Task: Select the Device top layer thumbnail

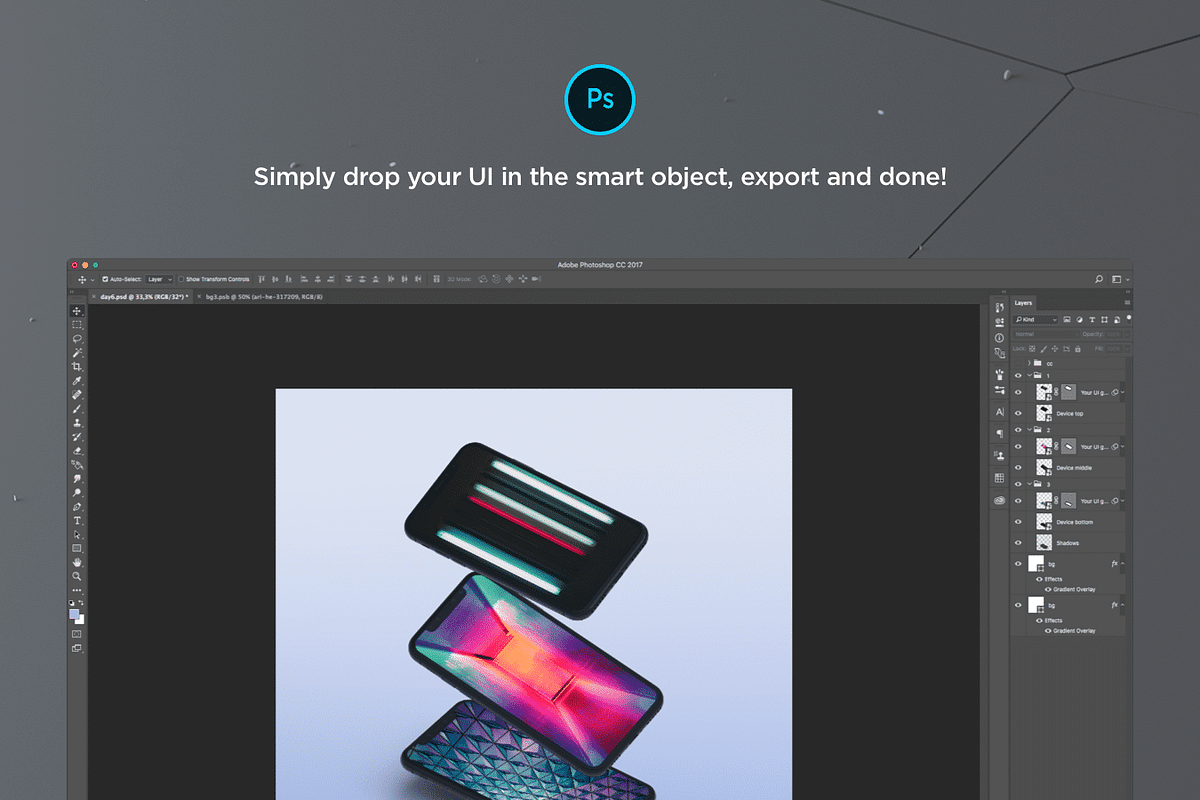Action: pos(1044,413)
